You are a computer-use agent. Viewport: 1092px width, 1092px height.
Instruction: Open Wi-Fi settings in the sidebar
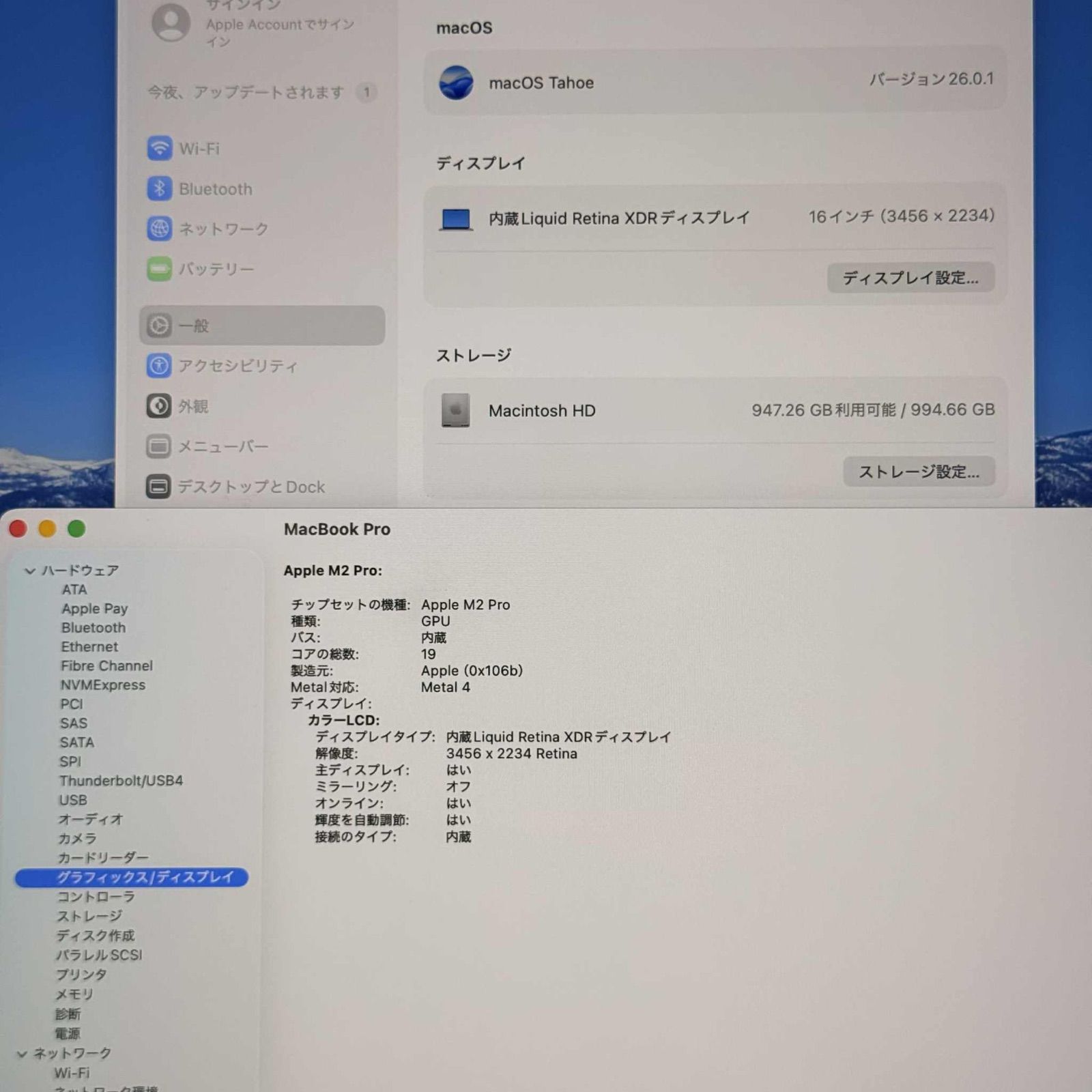pos(198,149)
